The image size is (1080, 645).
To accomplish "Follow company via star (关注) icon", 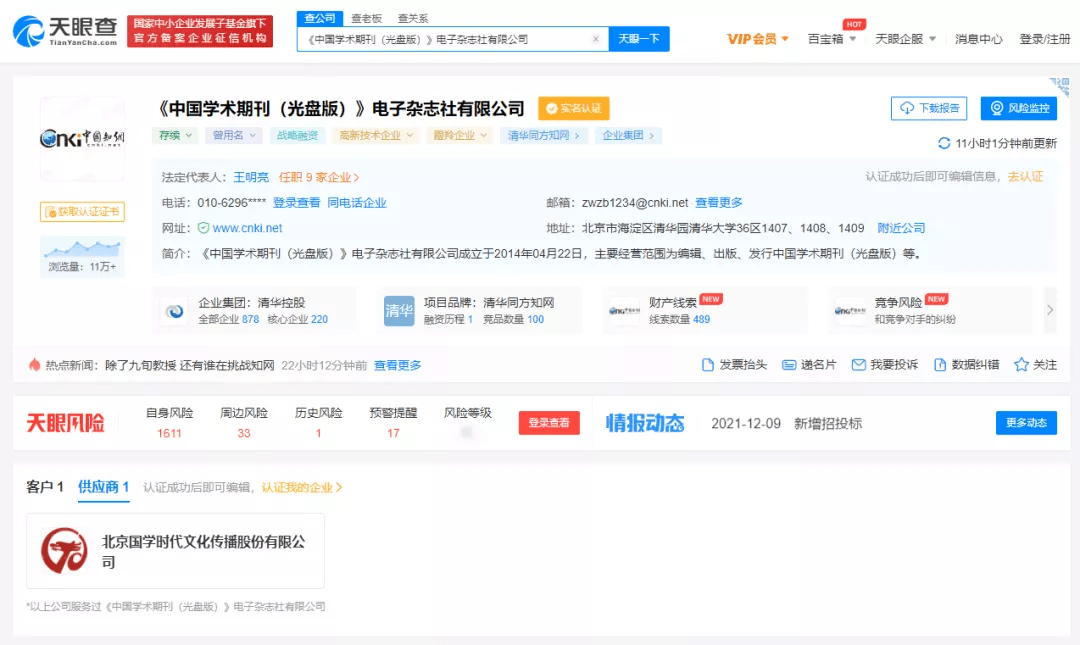I will 1021,365.
